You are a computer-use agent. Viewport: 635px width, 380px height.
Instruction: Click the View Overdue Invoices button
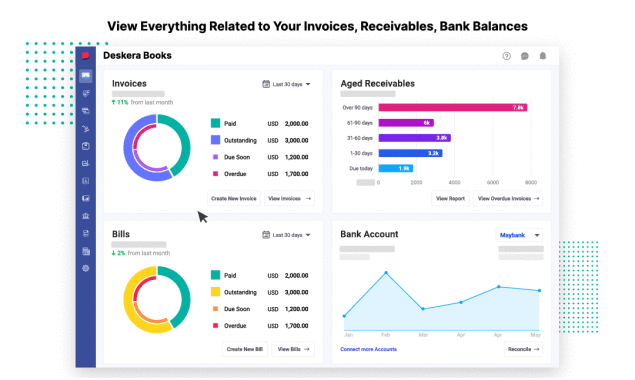click(508, 199)
